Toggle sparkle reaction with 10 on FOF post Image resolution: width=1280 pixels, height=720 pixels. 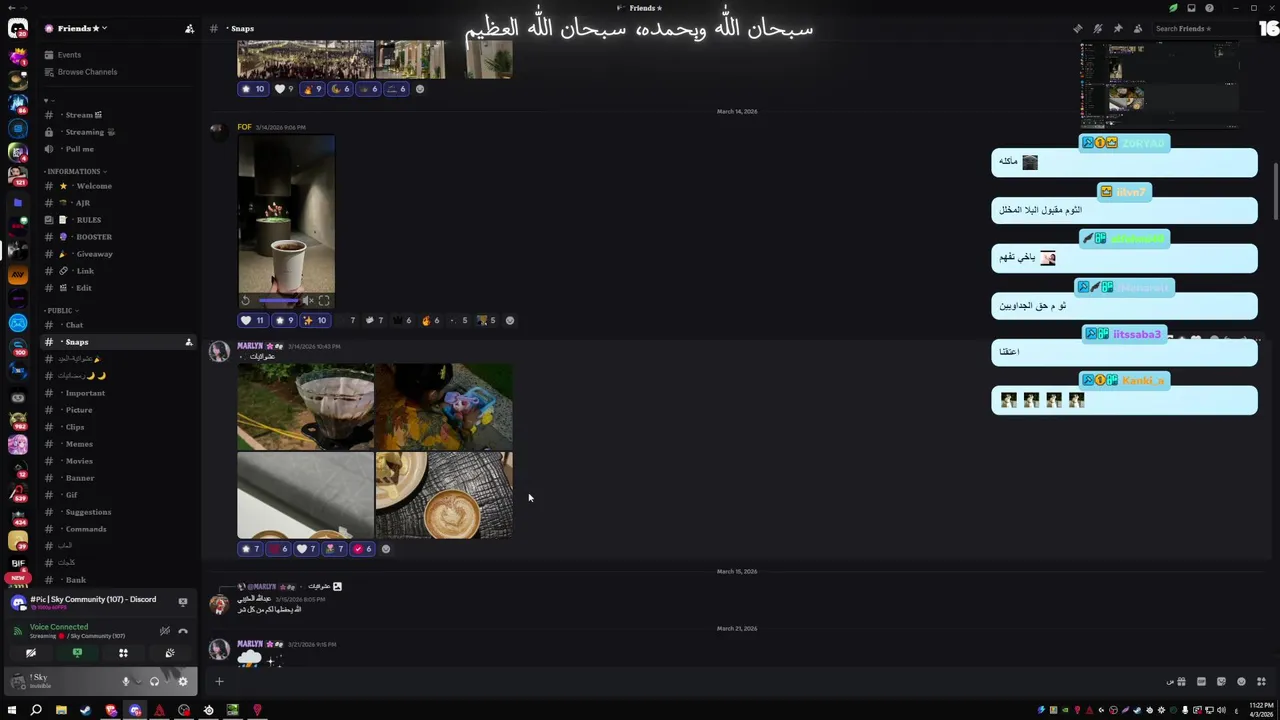[x=315, y=320]
